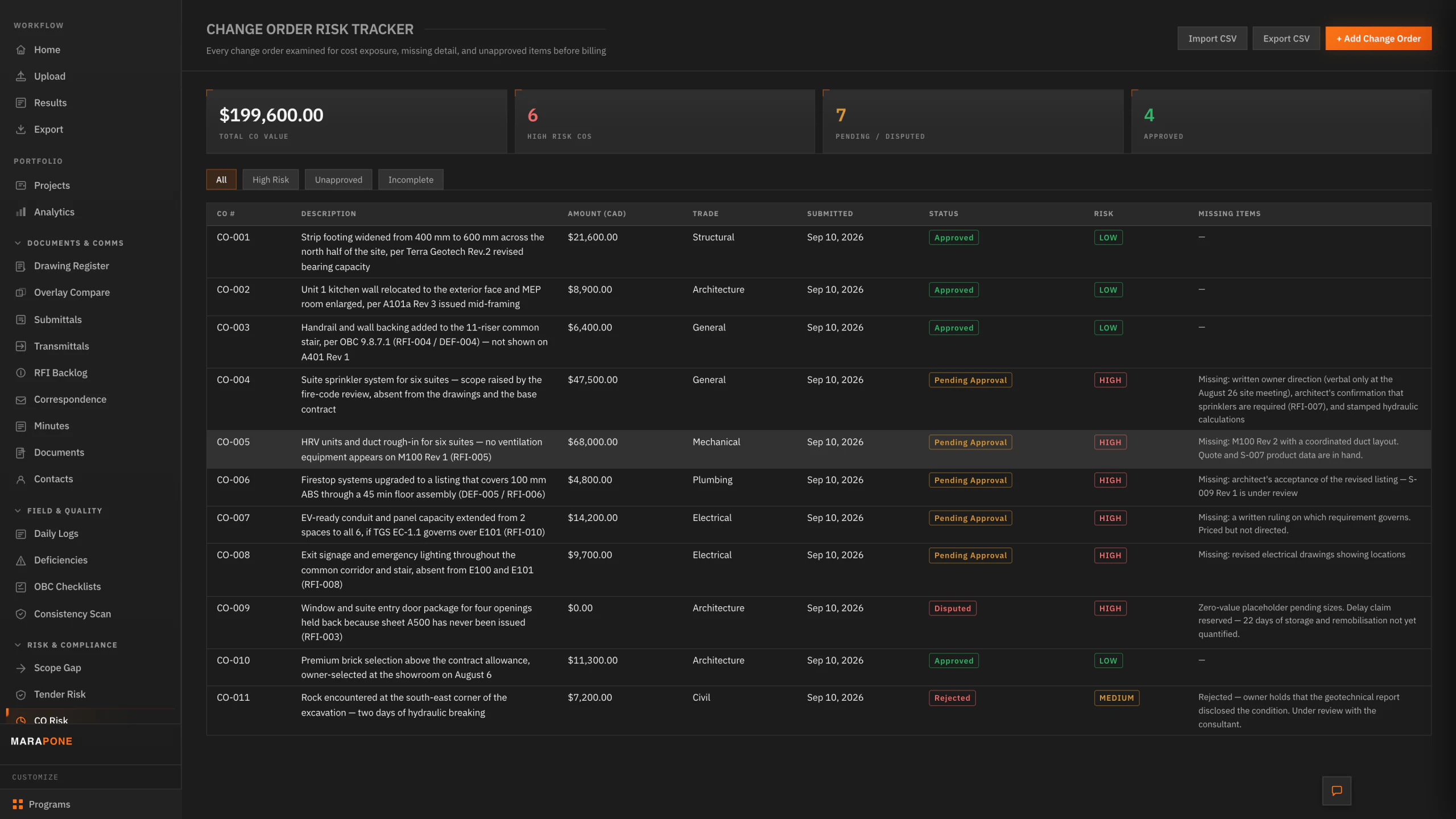Click the Minutes icon
1456x819 pixels.
pyautogui.click(x=21, y=426)
